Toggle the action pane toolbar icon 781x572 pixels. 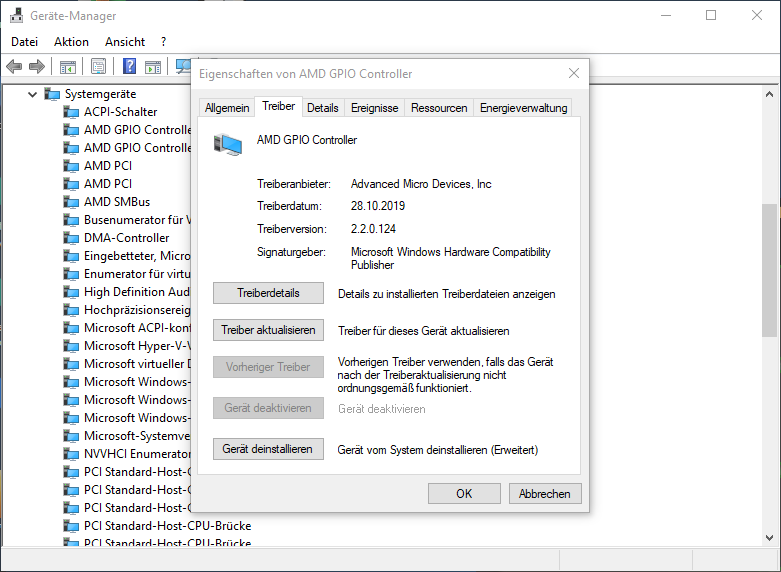[153, 66]
